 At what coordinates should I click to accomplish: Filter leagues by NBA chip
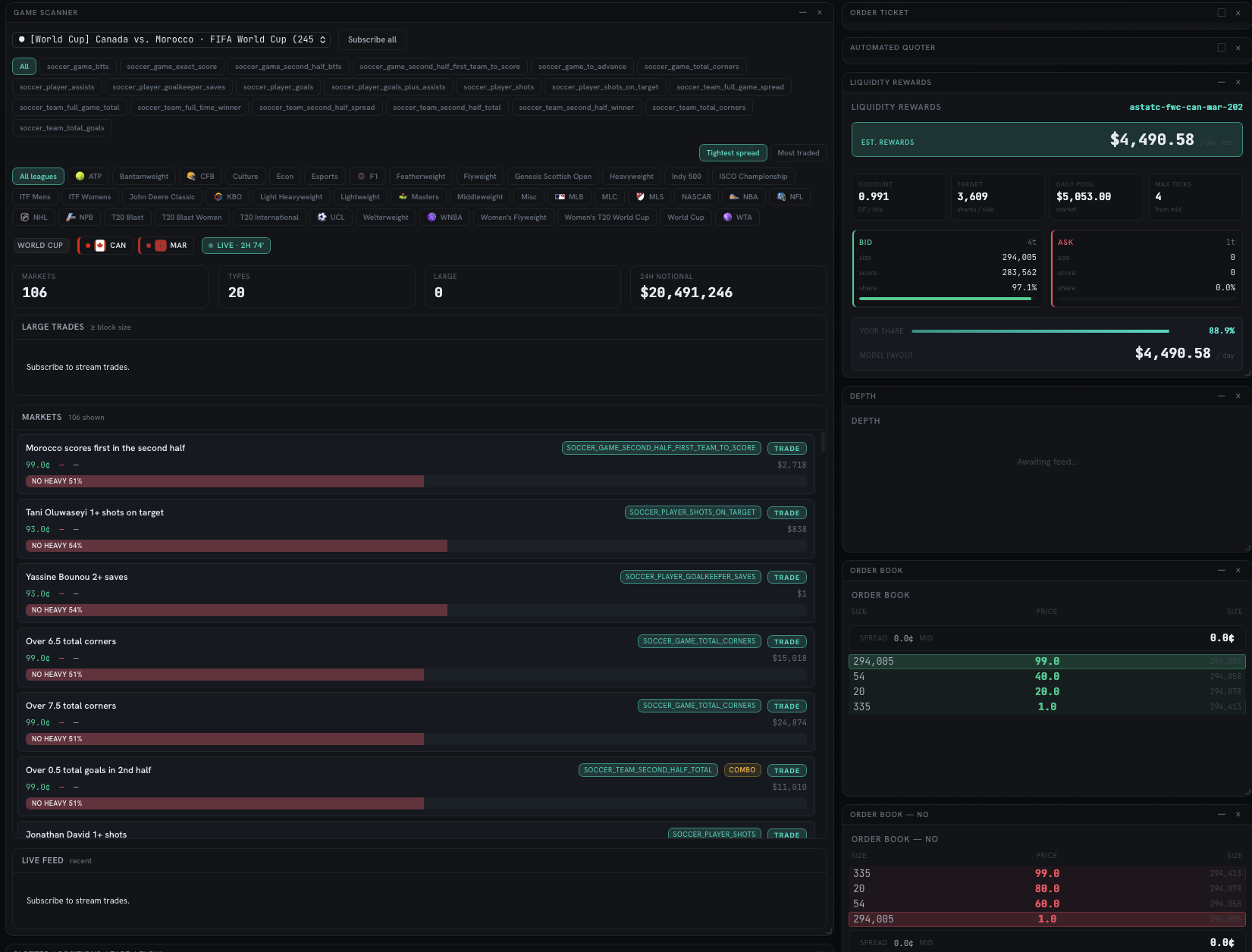pos(743,197)
